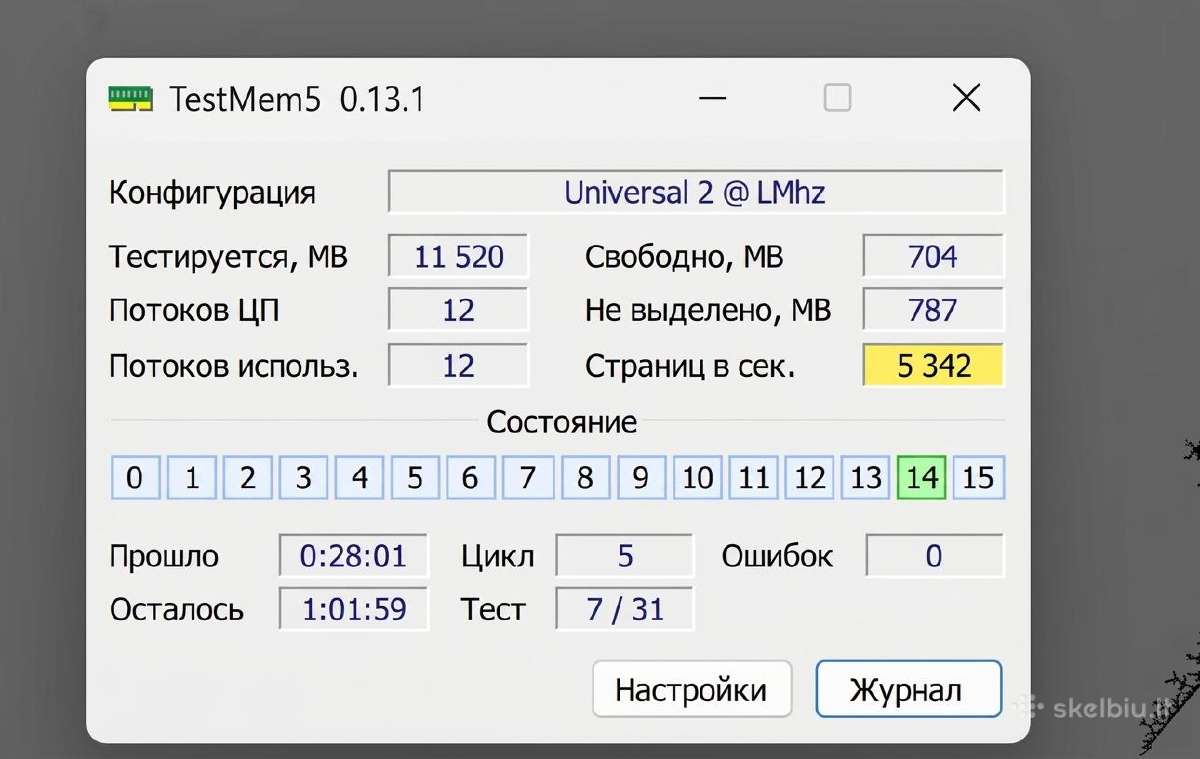Click the Страниц в сек. label
Screen dimensions: 1200x759
pyautogui.click(x=690, y=366)
